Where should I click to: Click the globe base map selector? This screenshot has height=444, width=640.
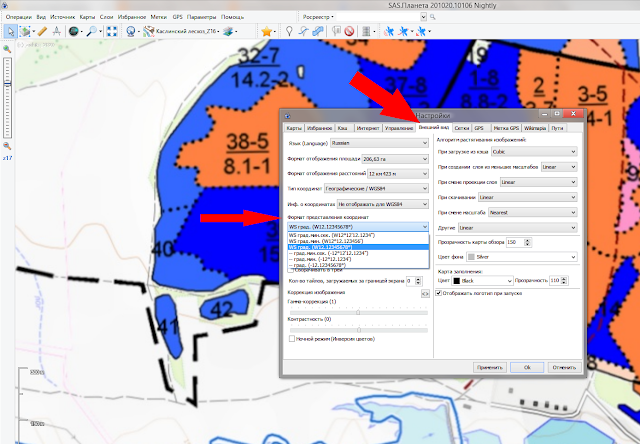pos(131,31)
